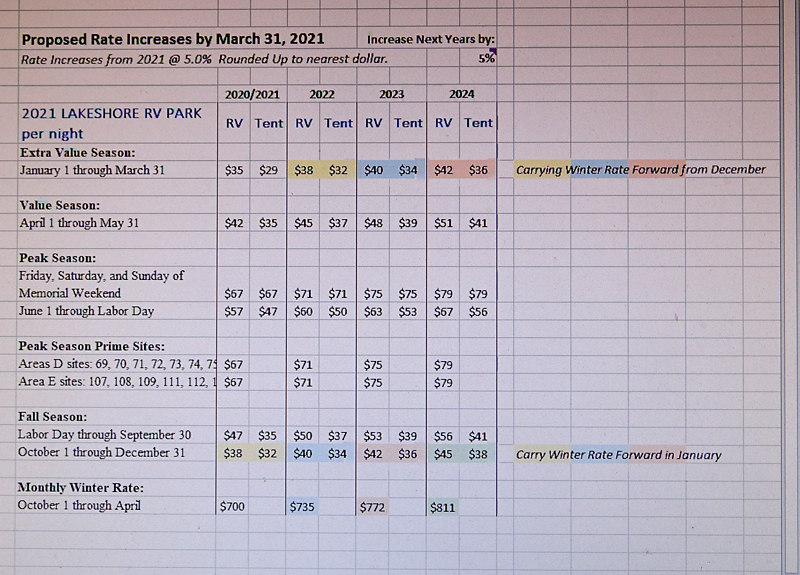Viewport: 800px width, 575px height.
Task: Select the 5% increase percentage cell
Action: (488, 59)
